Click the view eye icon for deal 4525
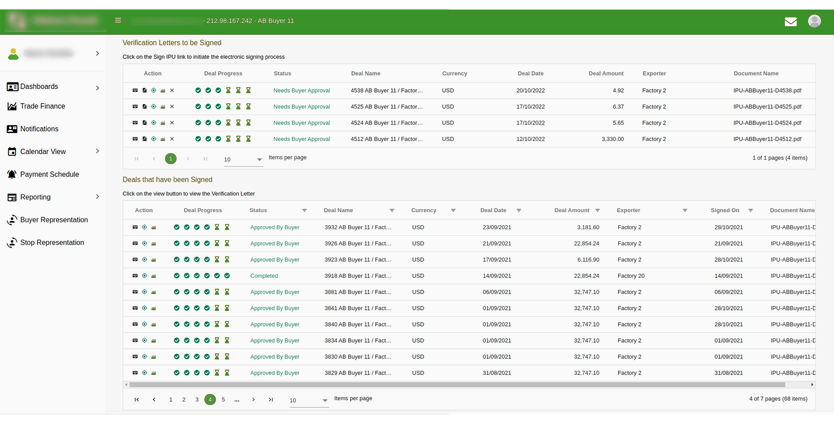The height and width of the screenshot is (423, 834). (153, 106)
